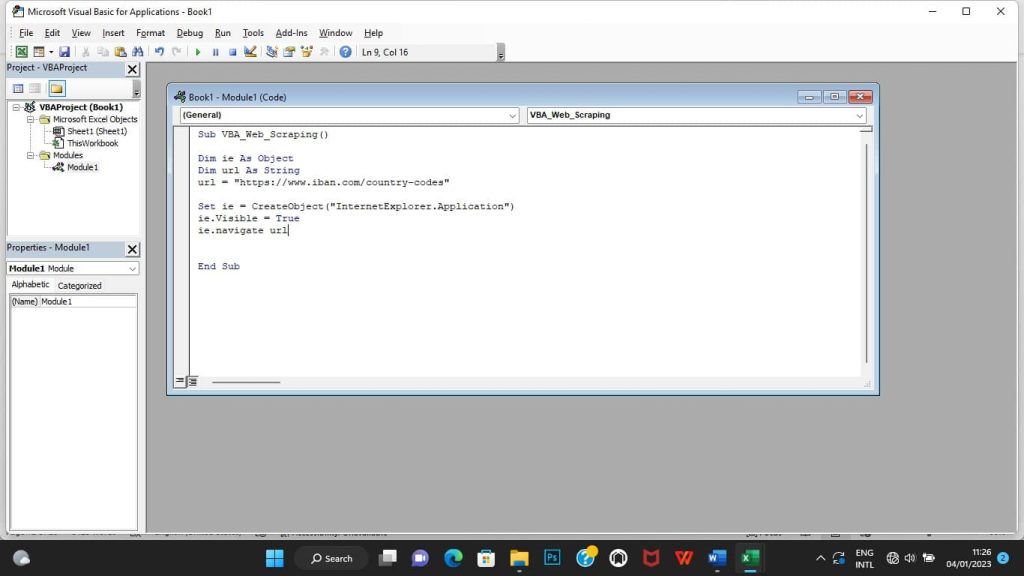This screenshot has height=576, width=1024.
Task: Open the Run menu
Action: point(223,33)
